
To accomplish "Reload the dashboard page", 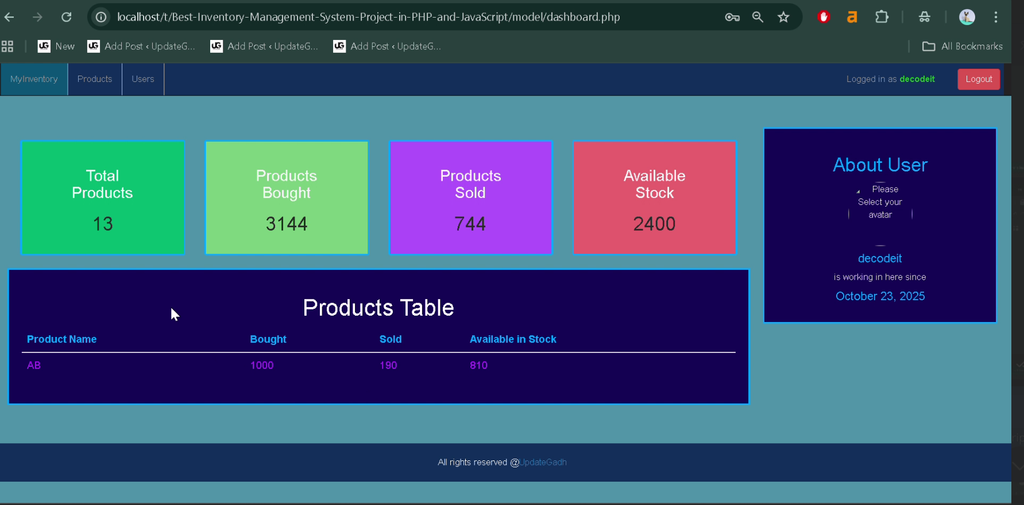I will tap(66, 17).
